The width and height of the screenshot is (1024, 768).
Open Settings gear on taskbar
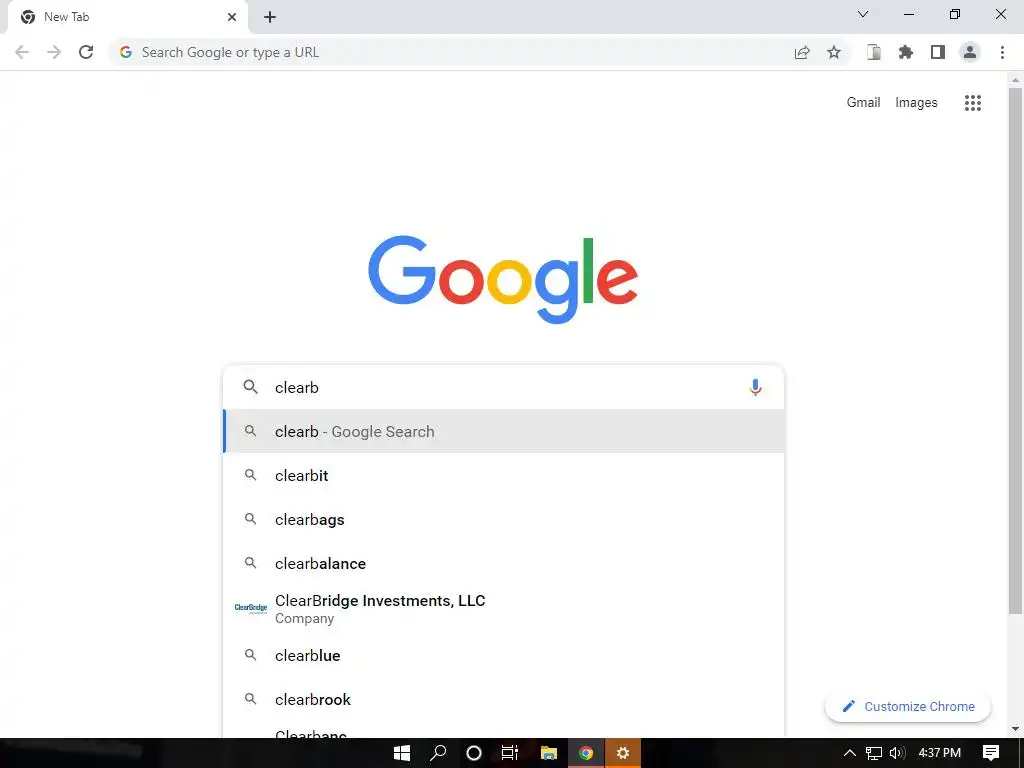[623, 753]
